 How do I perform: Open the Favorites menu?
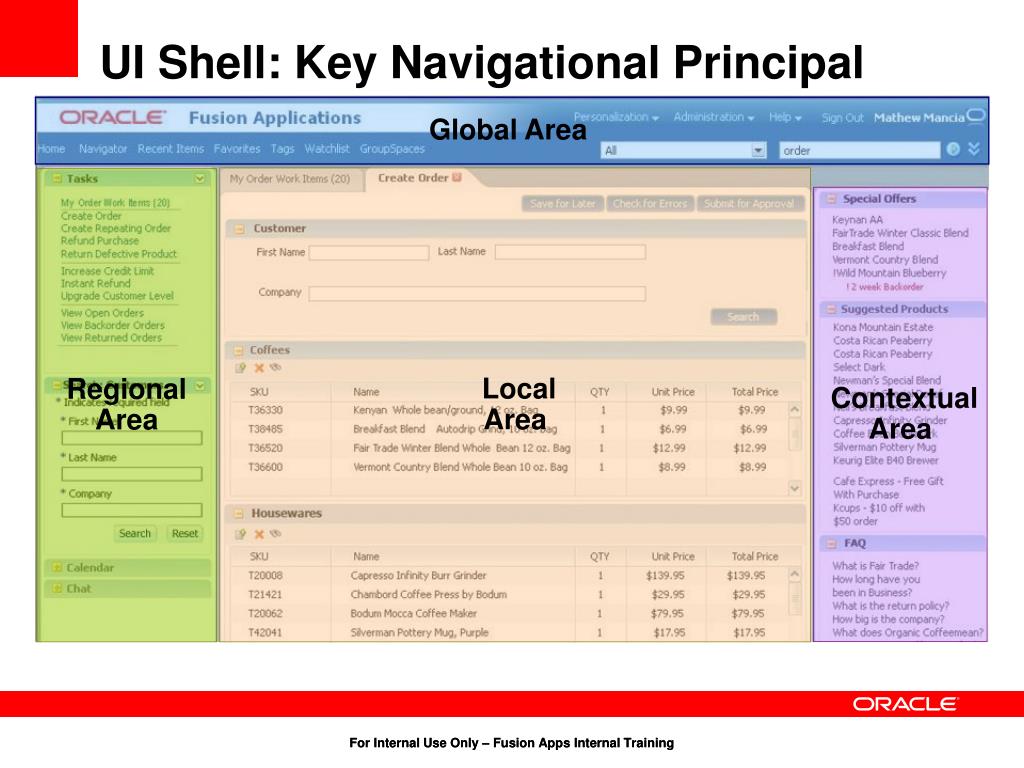click(236, 149)
